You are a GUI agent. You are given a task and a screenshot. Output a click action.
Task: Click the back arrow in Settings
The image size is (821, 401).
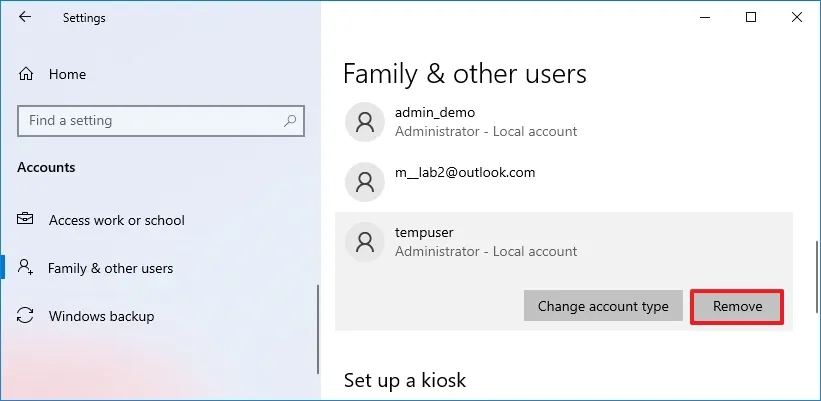coord(25,17)
